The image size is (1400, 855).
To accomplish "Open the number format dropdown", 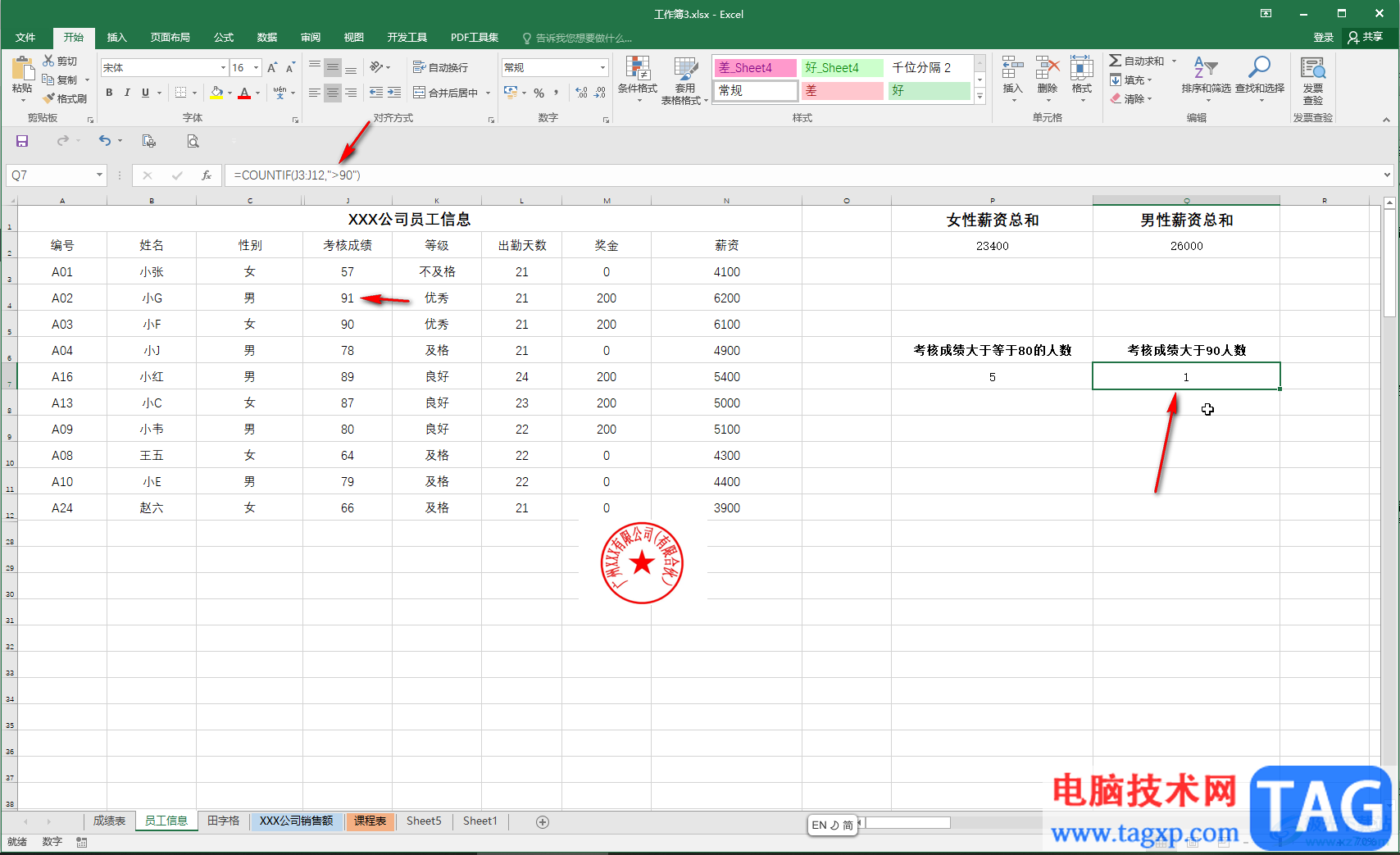I will (x=602, y=67).
